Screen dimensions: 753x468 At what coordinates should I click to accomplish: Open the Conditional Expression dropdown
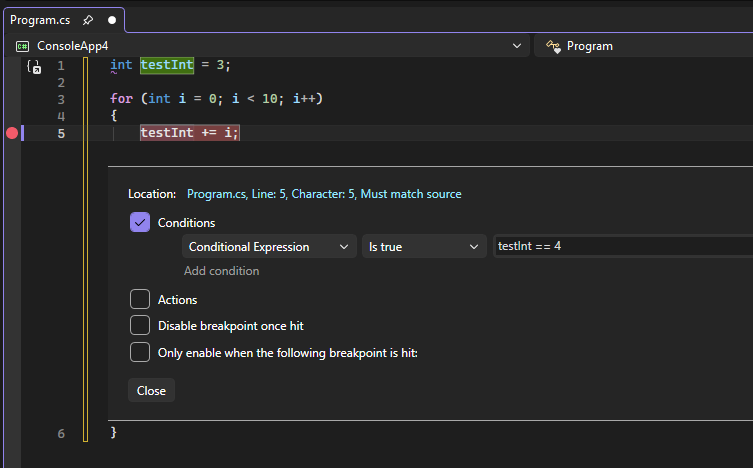click(x=269, y=247)
